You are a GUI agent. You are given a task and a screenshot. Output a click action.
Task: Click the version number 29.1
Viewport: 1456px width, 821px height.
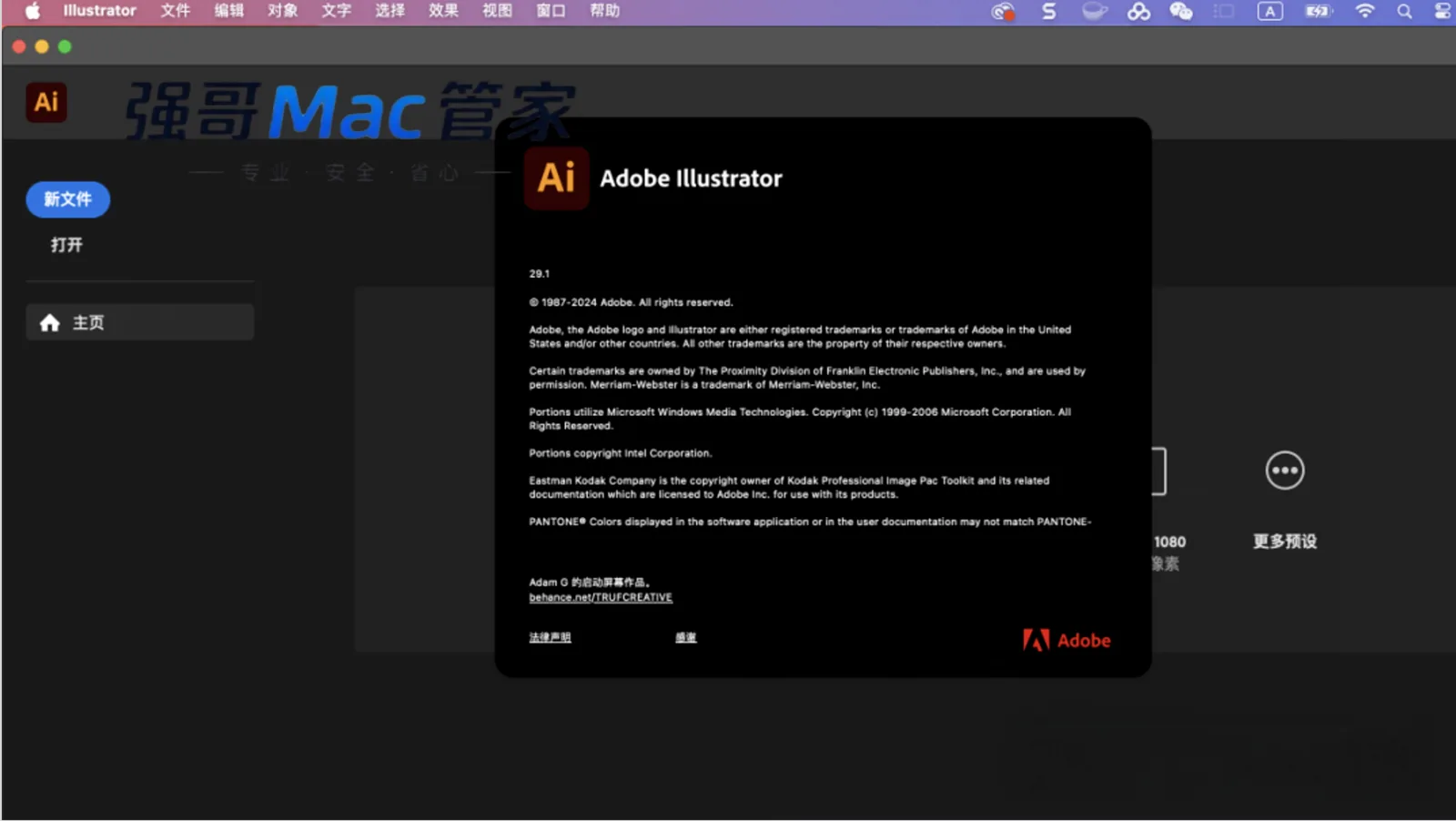(540, 274)
